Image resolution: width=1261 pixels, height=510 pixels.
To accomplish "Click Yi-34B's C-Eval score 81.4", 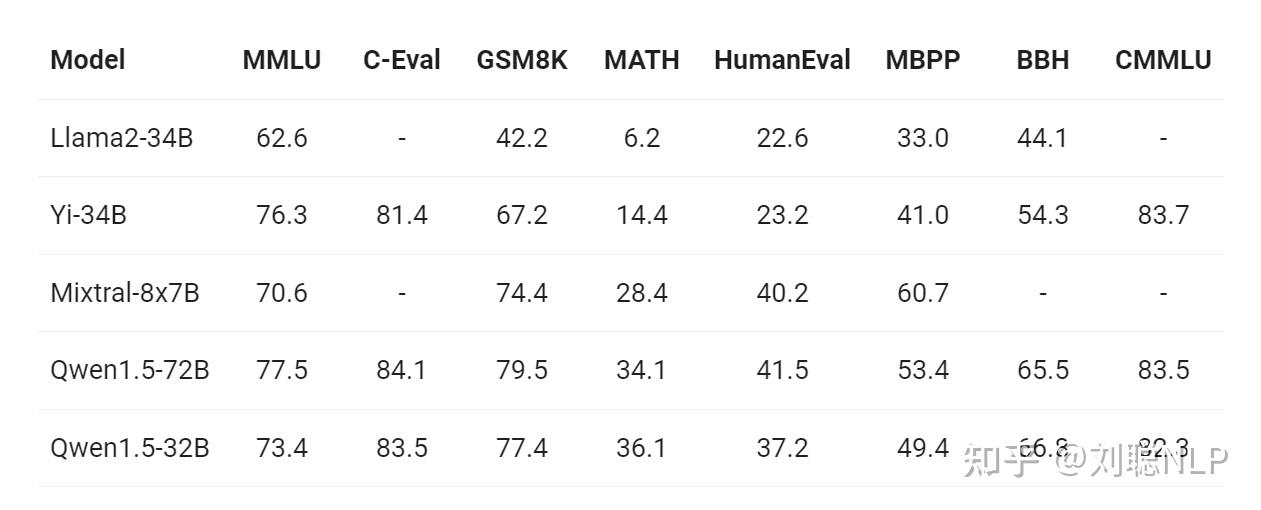I will [402, 215].
